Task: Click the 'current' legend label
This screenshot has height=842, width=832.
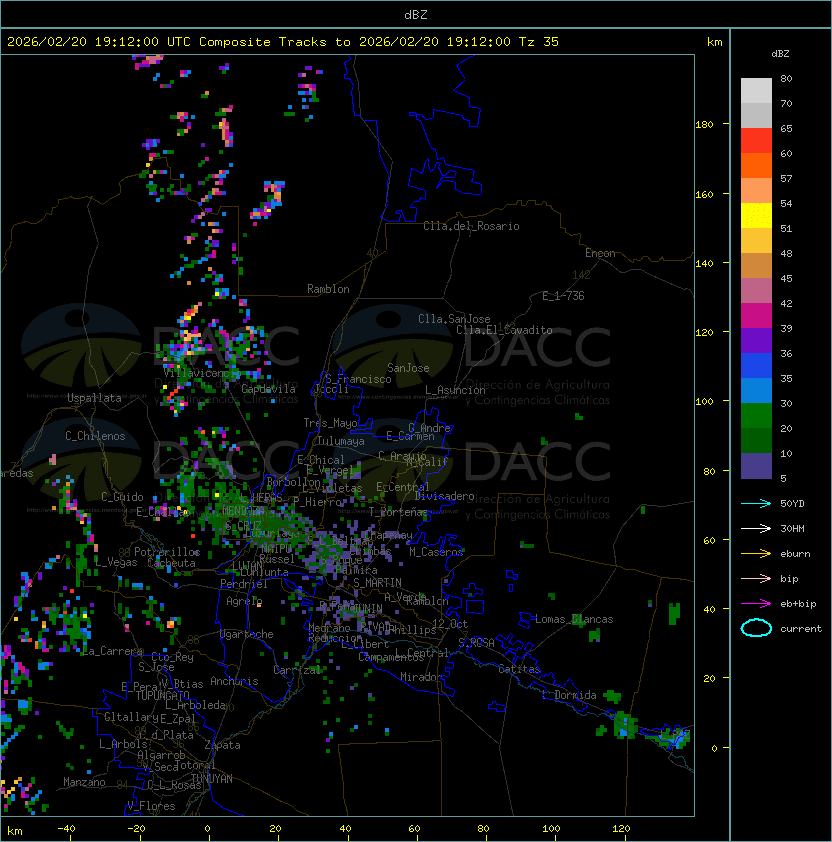Action: pos(801,629)
